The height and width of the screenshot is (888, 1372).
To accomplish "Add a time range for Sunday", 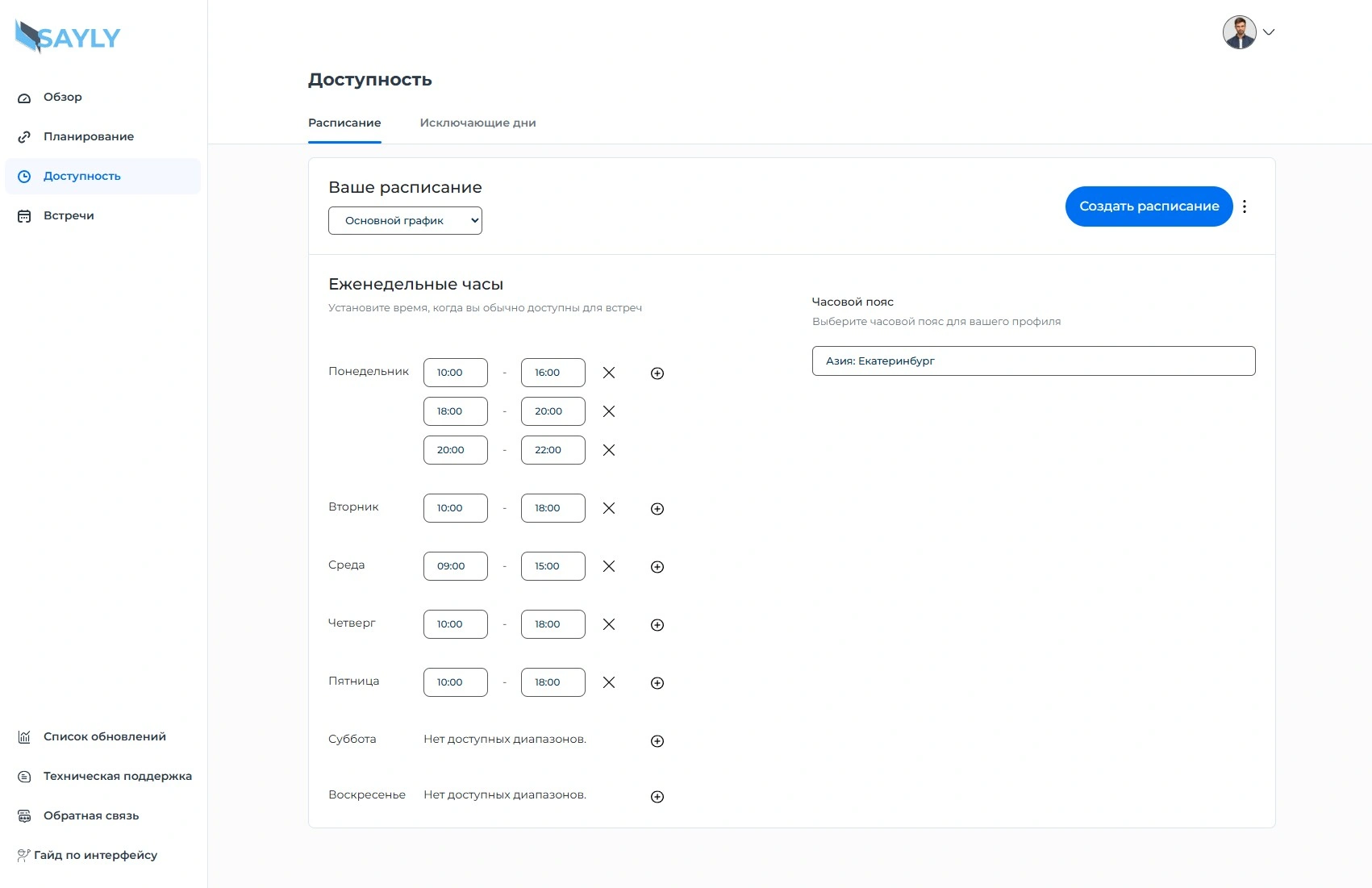I will (x=657, y=797).
